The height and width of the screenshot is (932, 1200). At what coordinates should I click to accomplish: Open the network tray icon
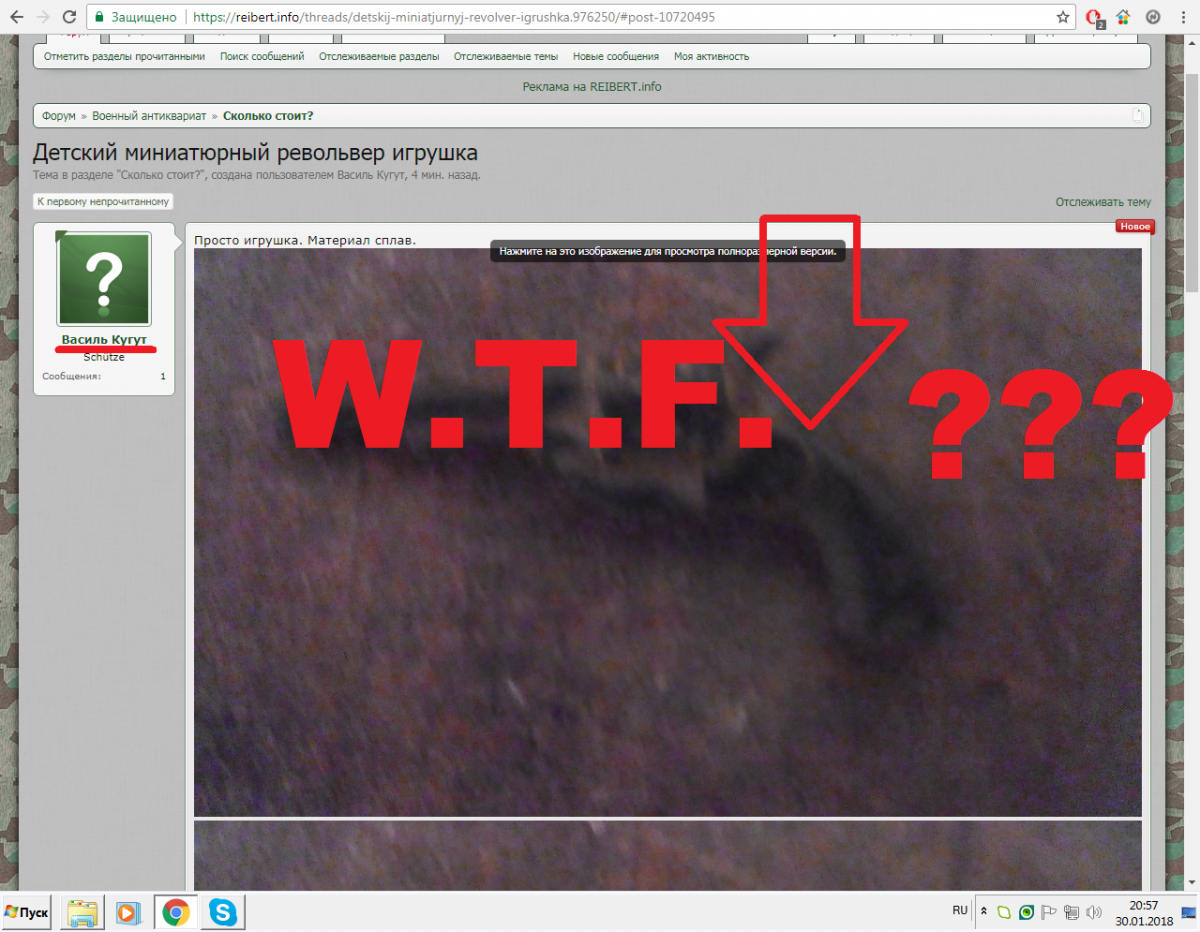(1072, 912)
